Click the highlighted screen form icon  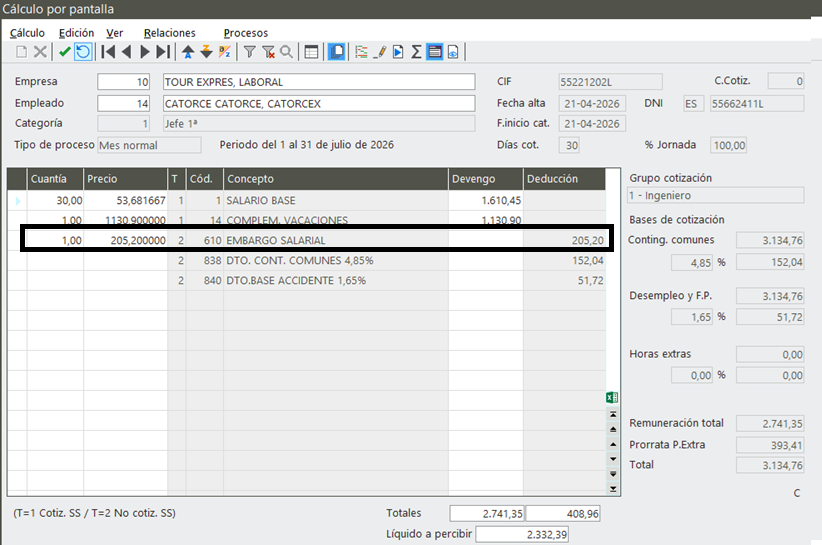tap(435, 52)
